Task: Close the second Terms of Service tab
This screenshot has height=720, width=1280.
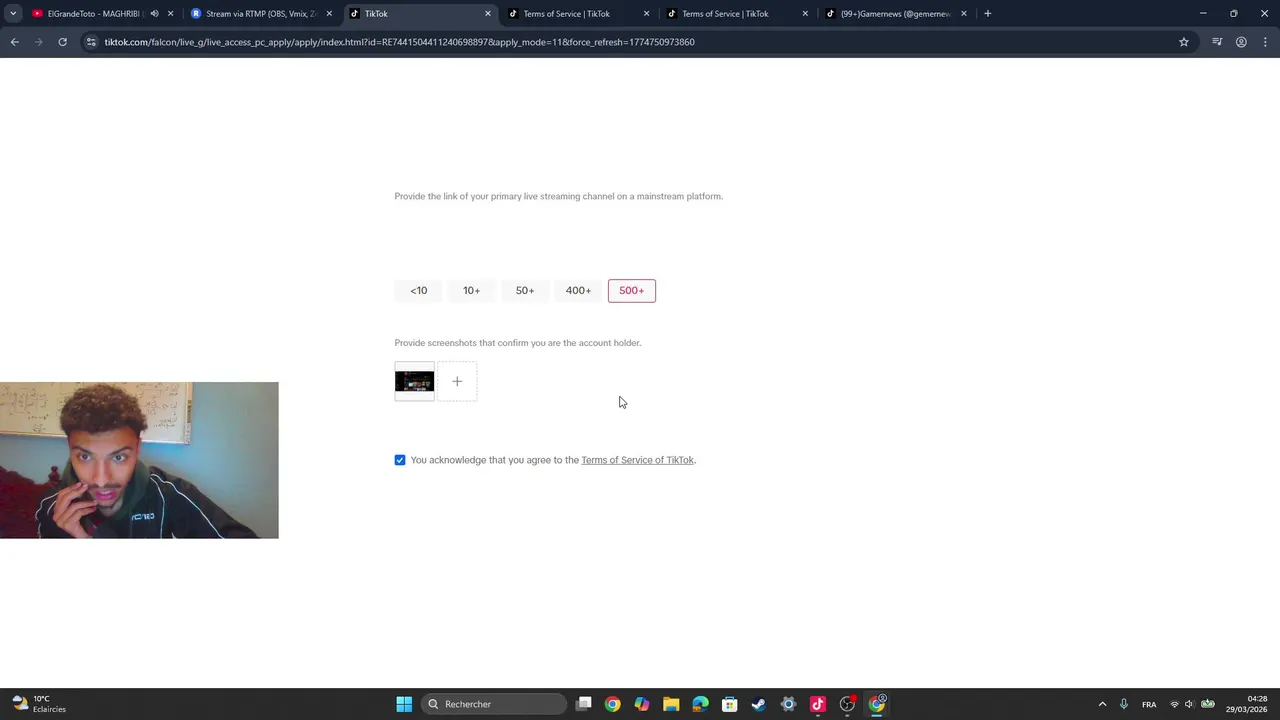Action: tap(805, 14)
